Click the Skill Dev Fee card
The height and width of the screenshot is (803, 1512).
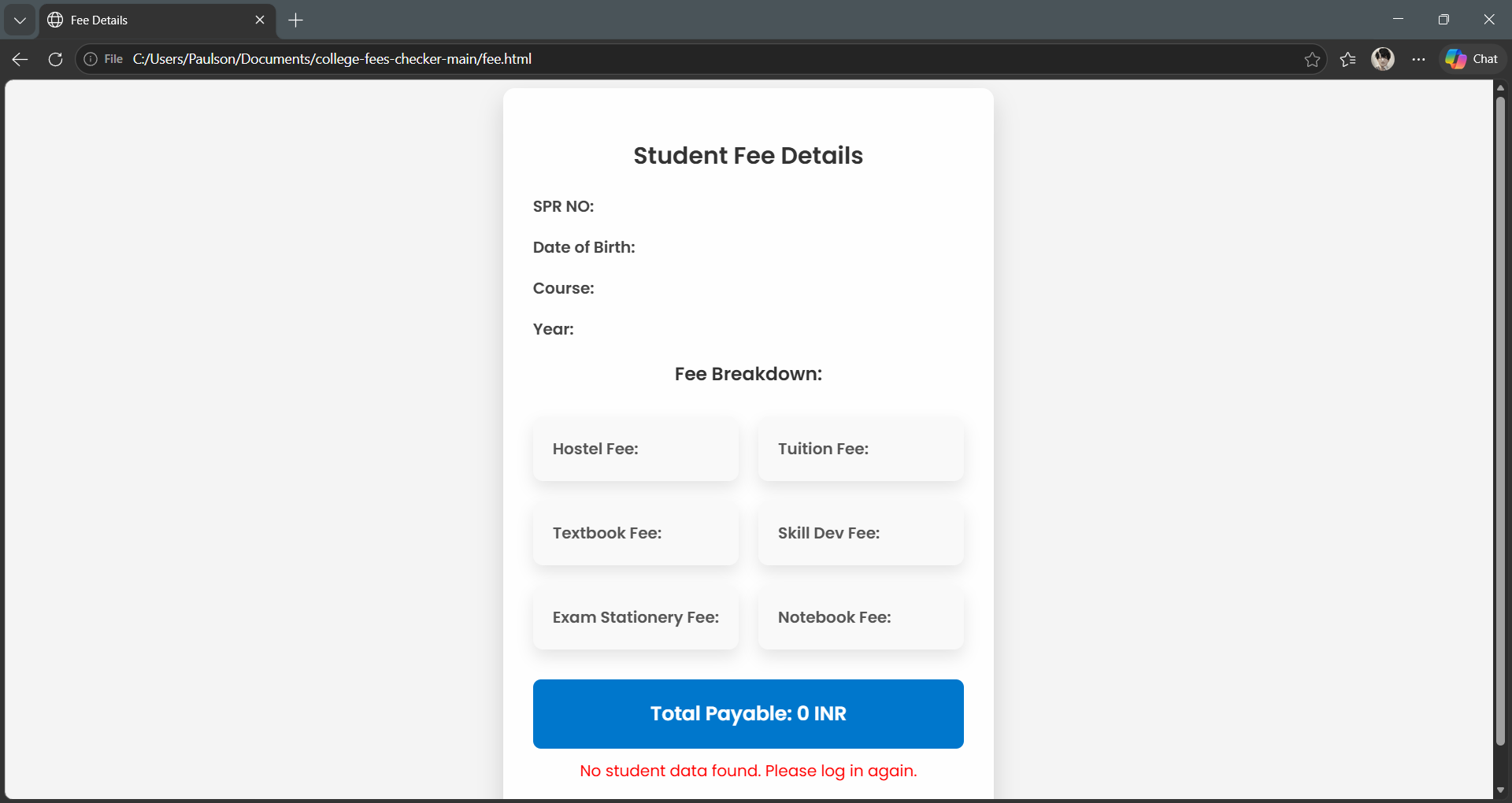[861, 533]
